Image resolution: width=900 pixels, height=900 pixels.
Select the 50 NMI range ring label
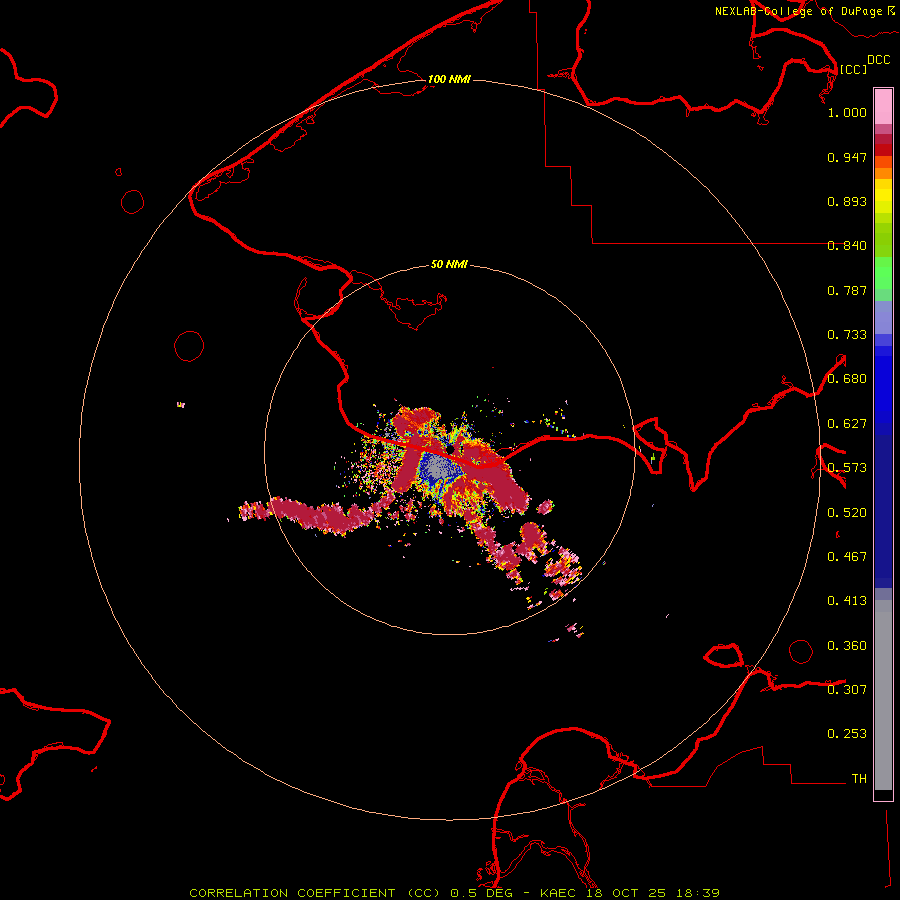click(449, 264)
